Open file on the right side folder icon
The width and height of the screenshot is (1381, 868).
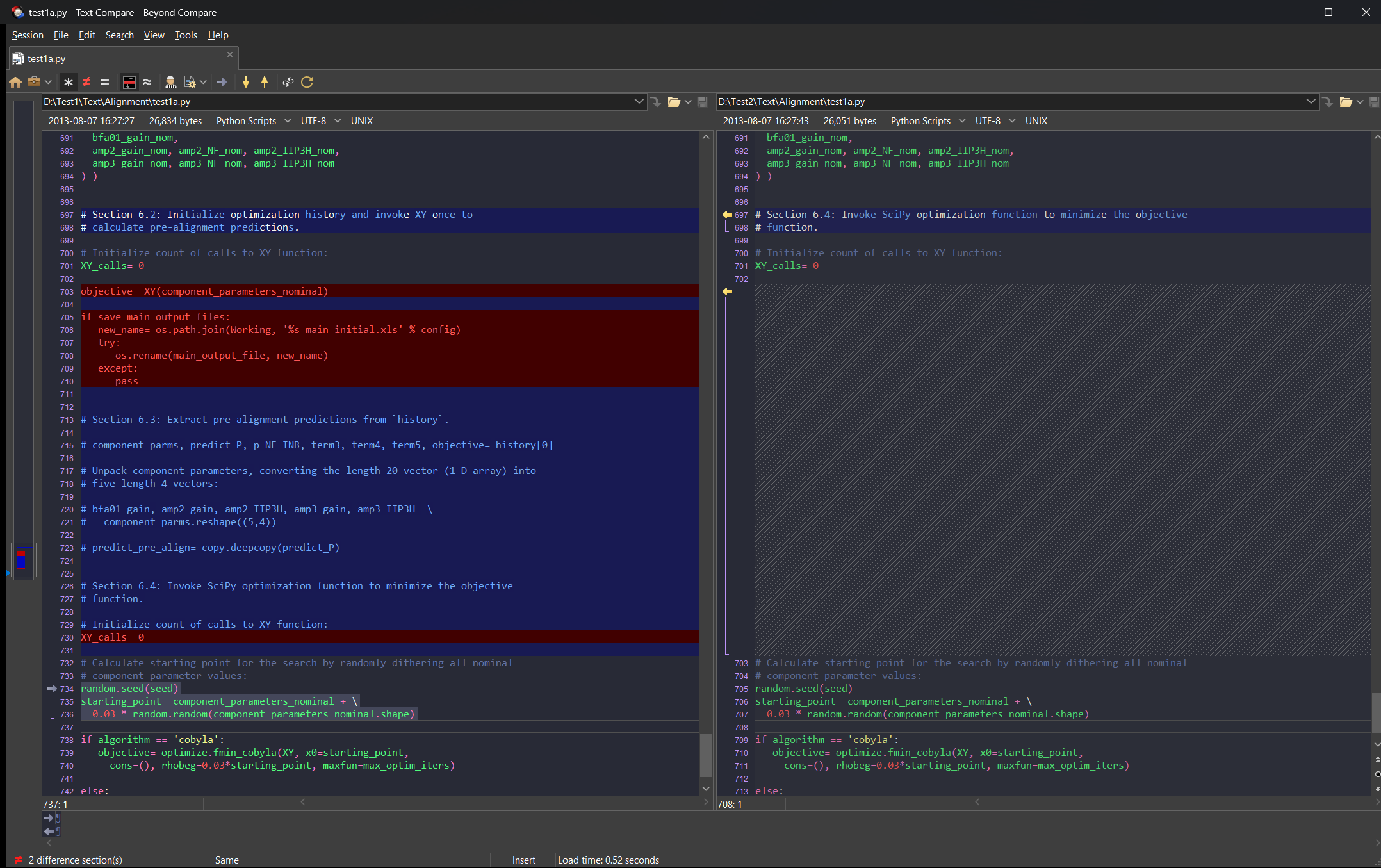1346,102
